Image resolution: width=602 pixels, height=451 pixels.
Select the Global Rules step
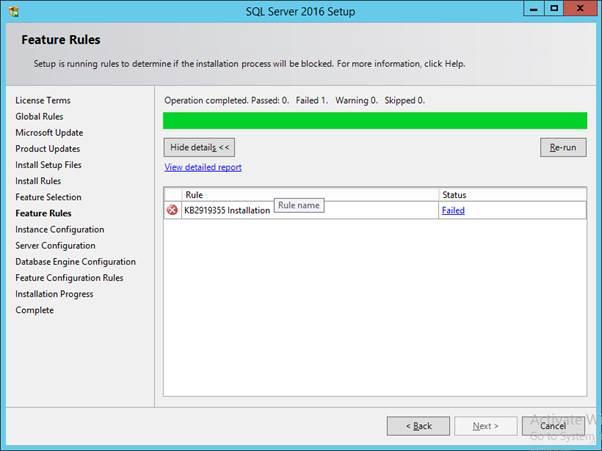(x=39, y=117)
